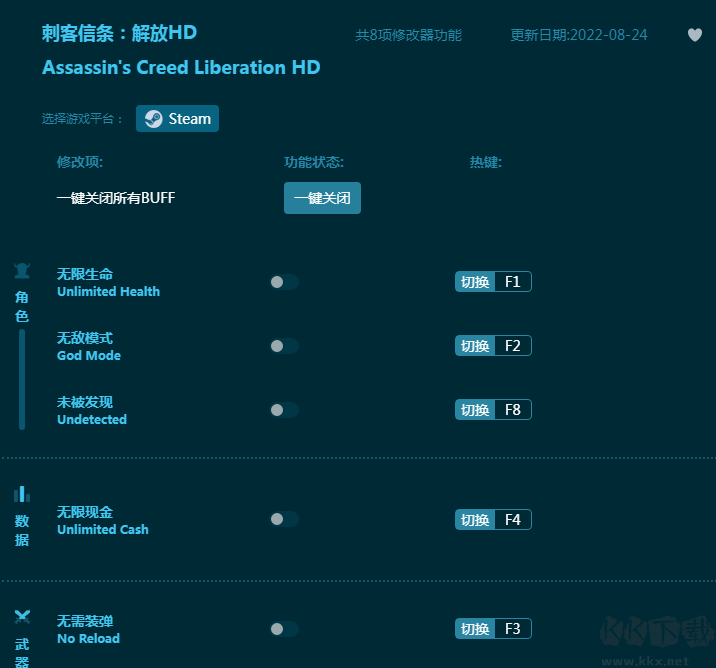The image size is (716, 668).
Task: Click the 切换 button for F8 hotkey
Action: click(475, 410)
